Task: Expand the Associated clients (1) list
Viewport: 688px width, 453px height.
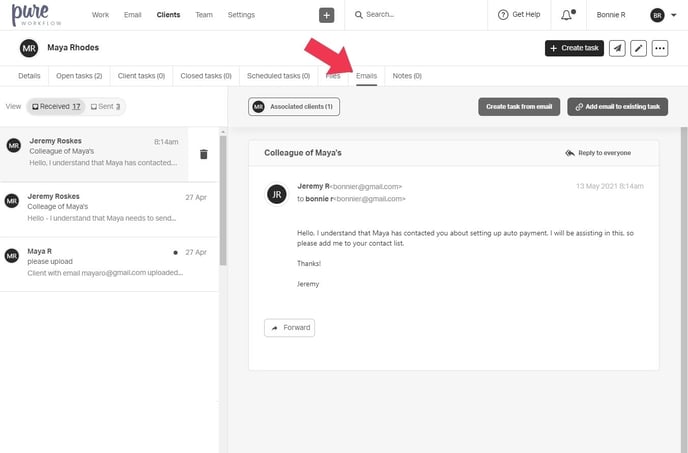Action: pos(294,106)
